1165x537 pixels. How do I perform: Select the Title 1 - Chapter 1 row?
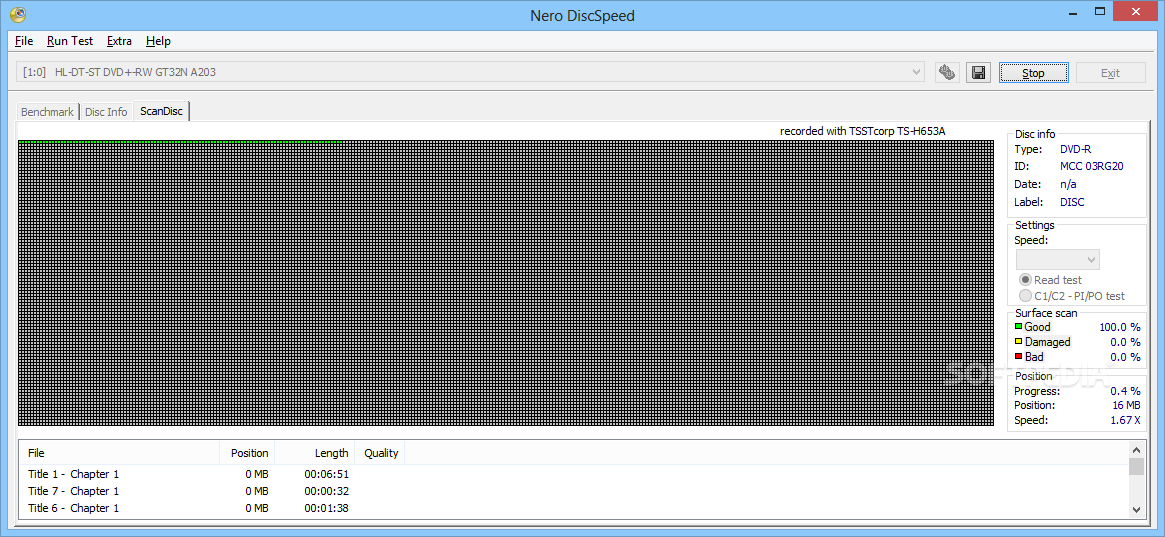click(572, 474)
